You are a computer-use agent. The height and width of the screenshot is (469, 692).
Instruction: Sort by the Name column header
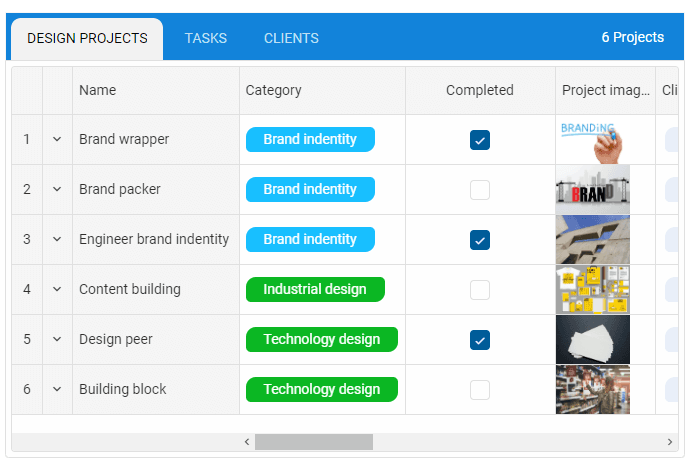(x=98, y=91)
